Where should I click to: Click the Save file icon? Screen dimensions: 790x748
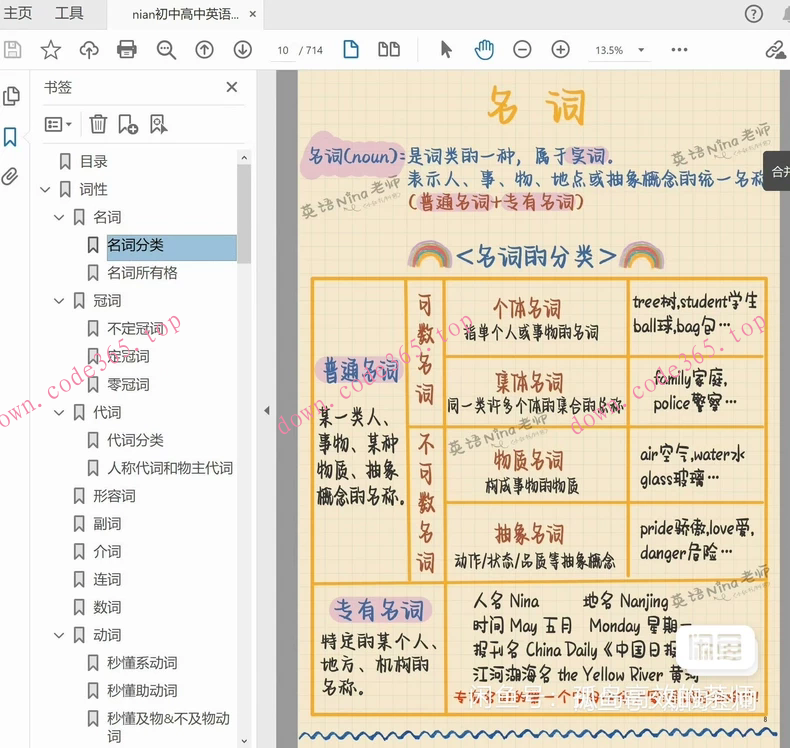[x=13, y=50]
